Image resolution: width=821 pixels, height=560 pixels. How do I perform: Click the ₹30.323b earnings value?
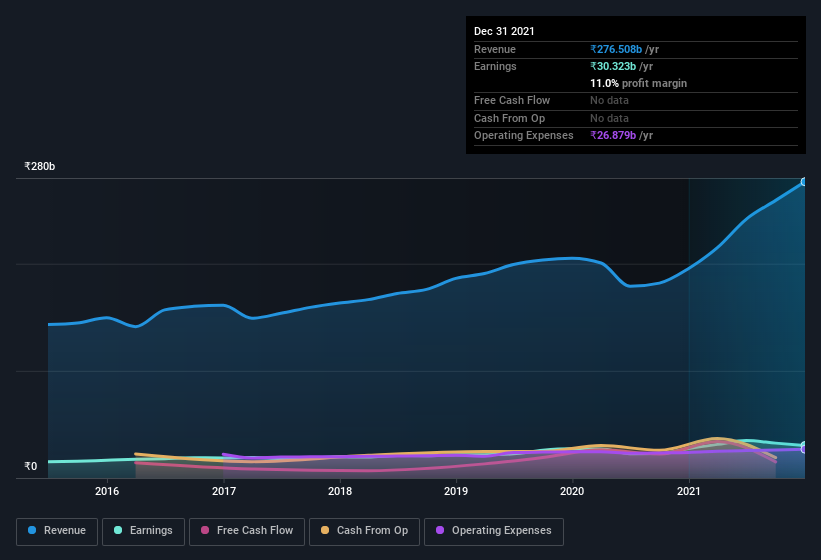[613, 66]
